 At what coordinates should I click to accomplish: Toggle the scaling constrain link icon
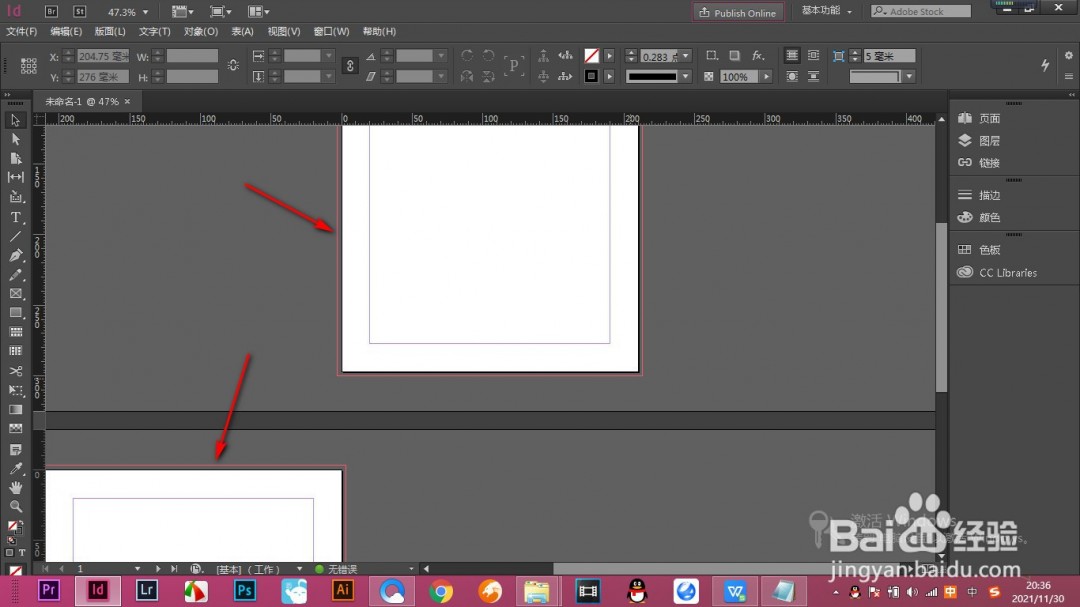(x=350, y=66)
